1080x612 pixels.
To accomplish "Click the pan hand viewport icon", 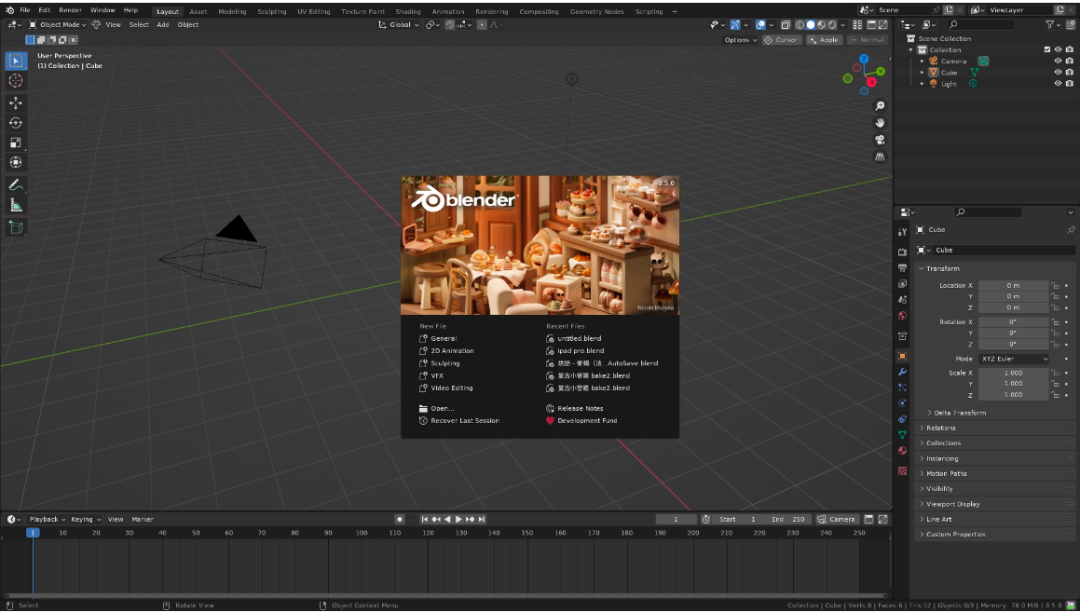I will pos(880,123).
